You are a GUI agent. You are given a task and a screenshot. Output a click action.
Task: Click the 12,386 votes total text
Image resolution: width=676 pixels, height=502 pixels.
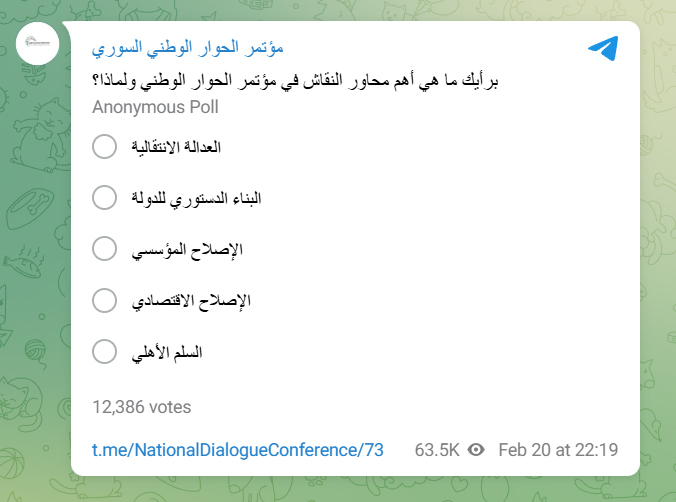pyautogui.click(x=141, y=407)
